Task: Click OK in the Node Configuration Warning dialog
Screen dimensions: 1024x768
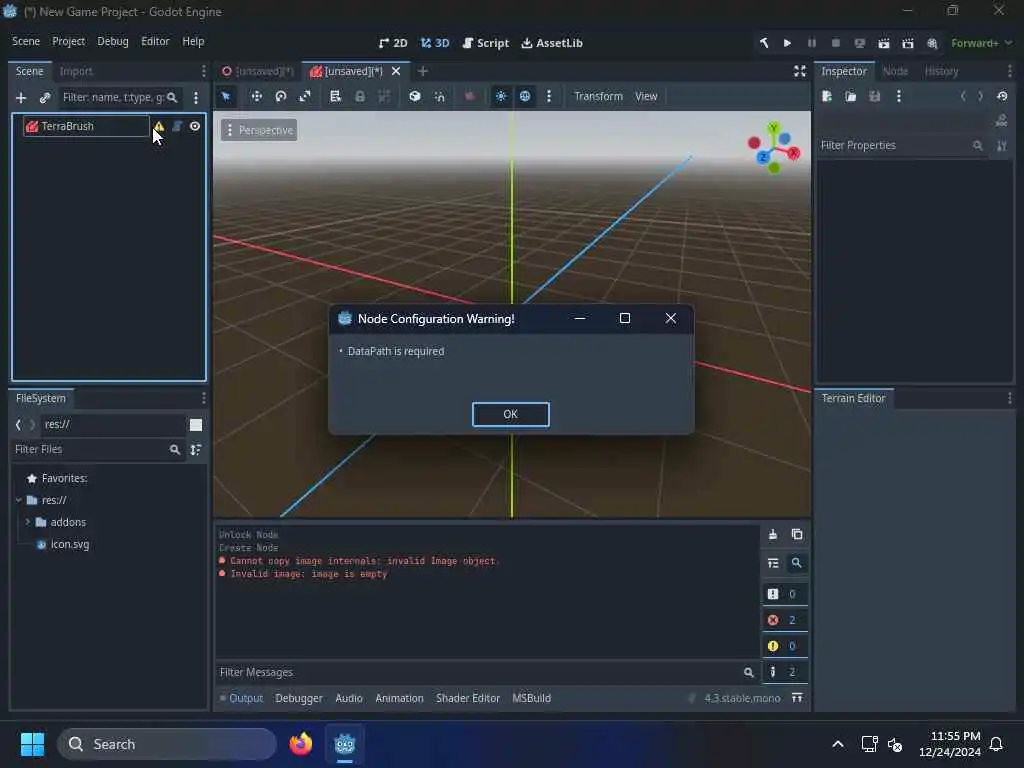Action: [510, 414]
